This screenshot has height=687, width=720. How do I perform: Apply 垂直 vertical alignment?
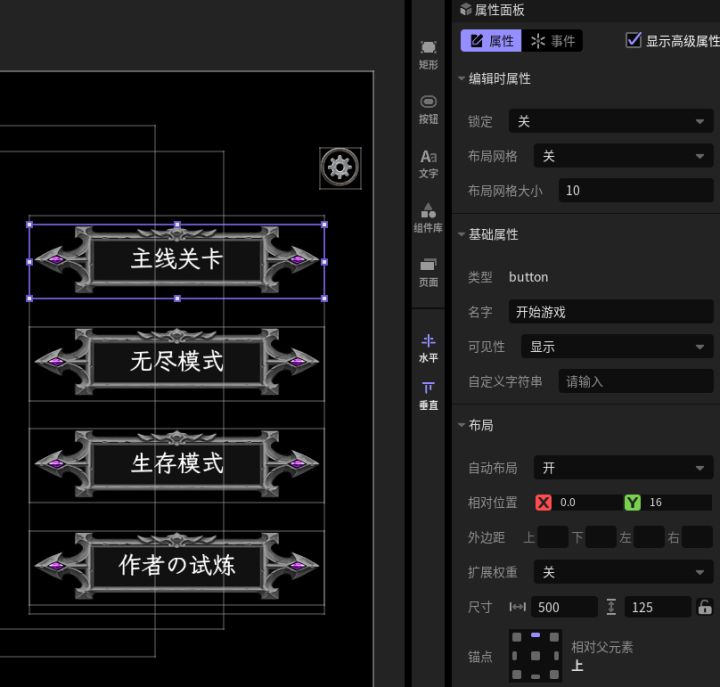428,395
